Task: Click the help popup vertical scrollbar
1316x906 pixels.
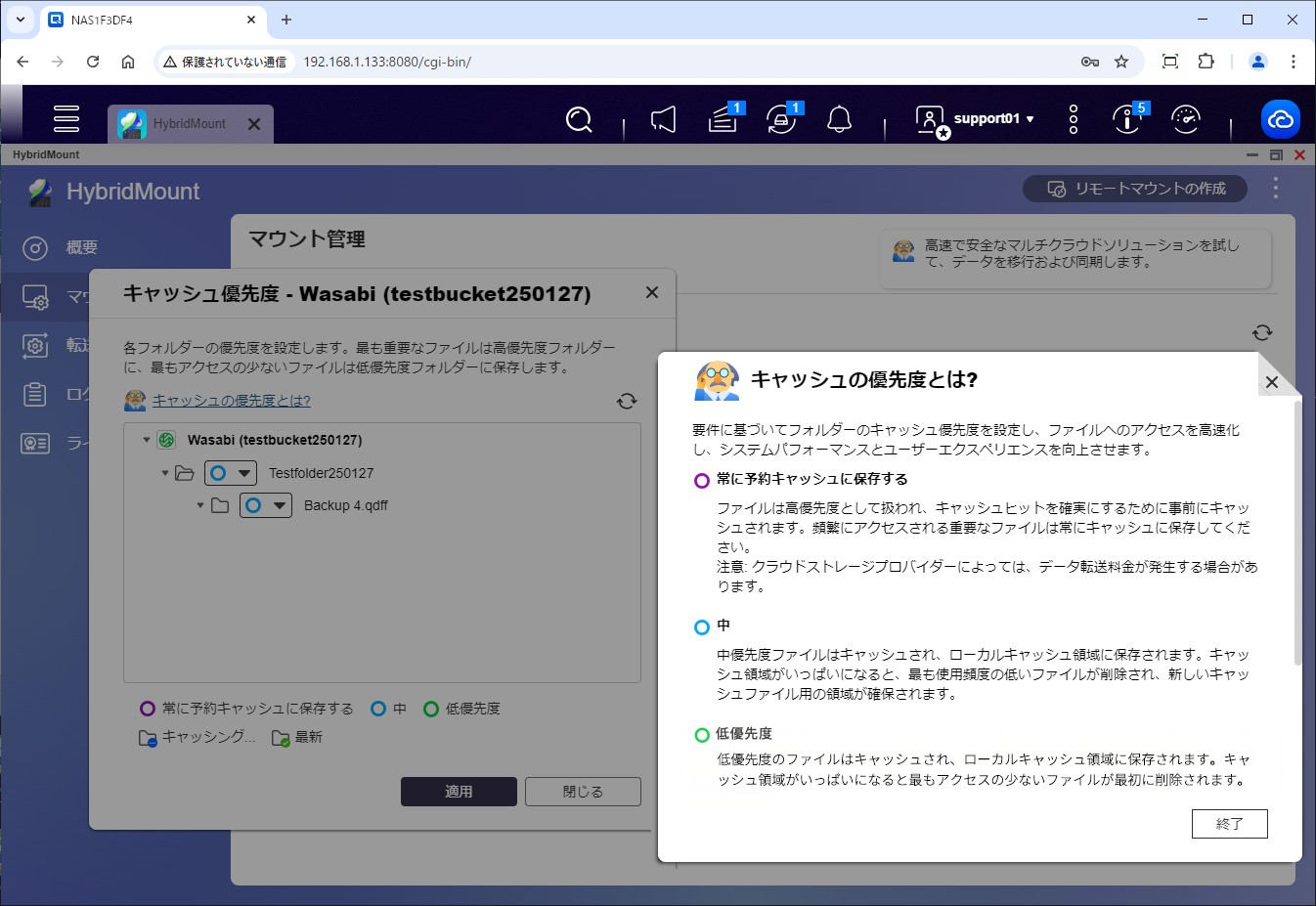Action: (x=1298, y=533)
